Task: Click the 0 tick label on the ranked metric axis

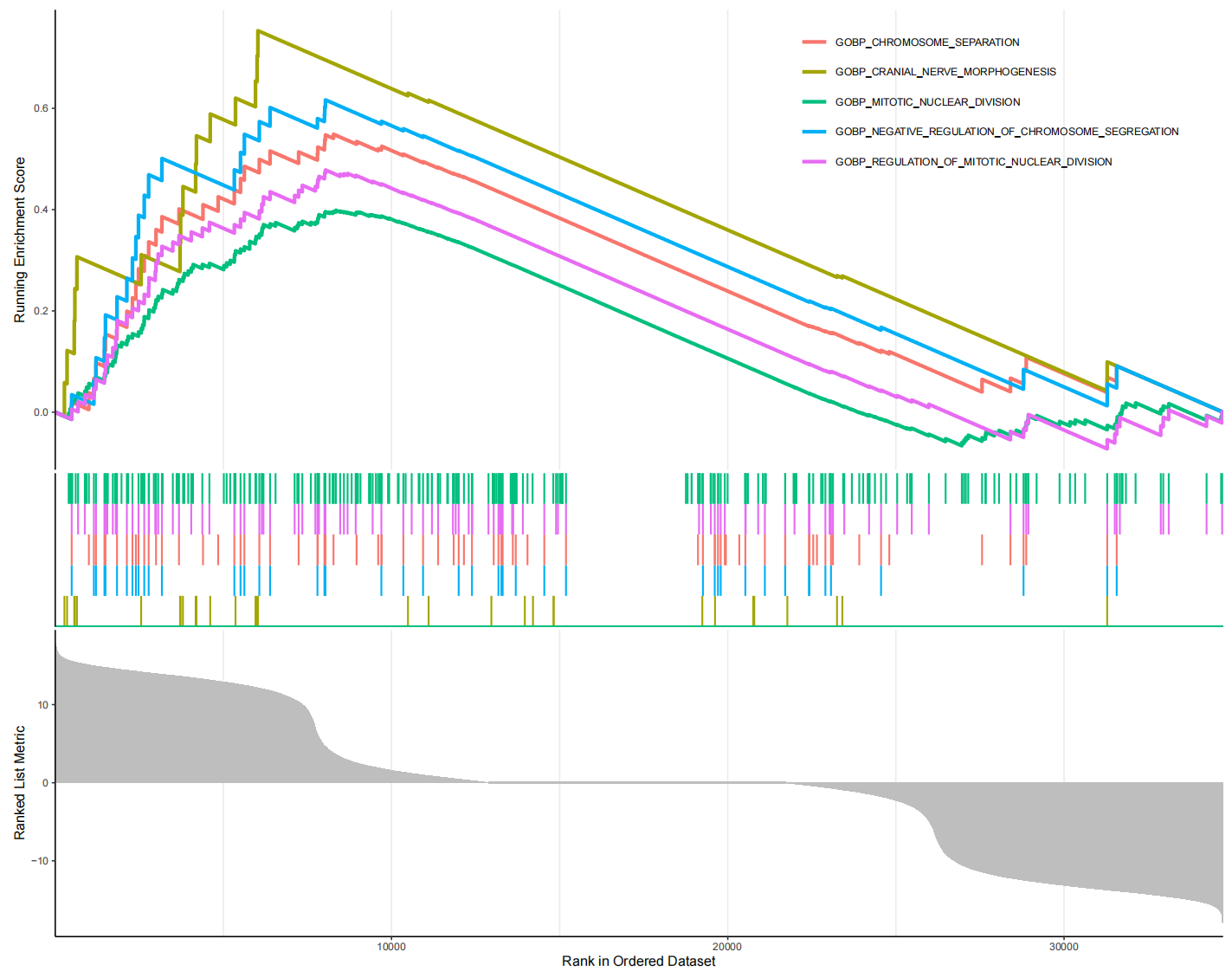Action: click(x=45, y=783)
